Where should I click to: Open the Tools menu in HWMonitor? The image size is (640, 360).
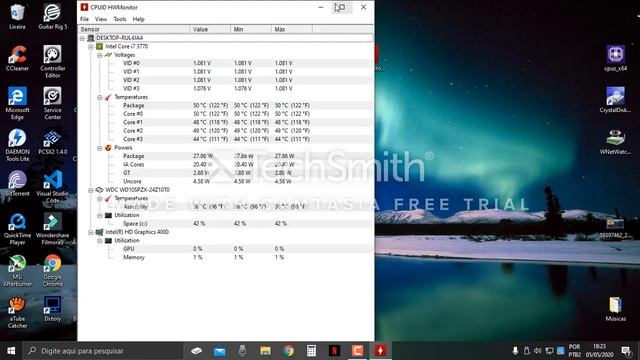tap(120, 19)
